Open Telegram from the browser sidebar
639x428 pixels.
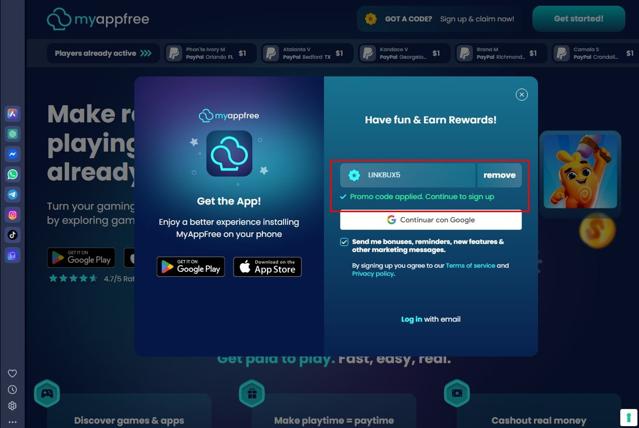pos(12,194)
